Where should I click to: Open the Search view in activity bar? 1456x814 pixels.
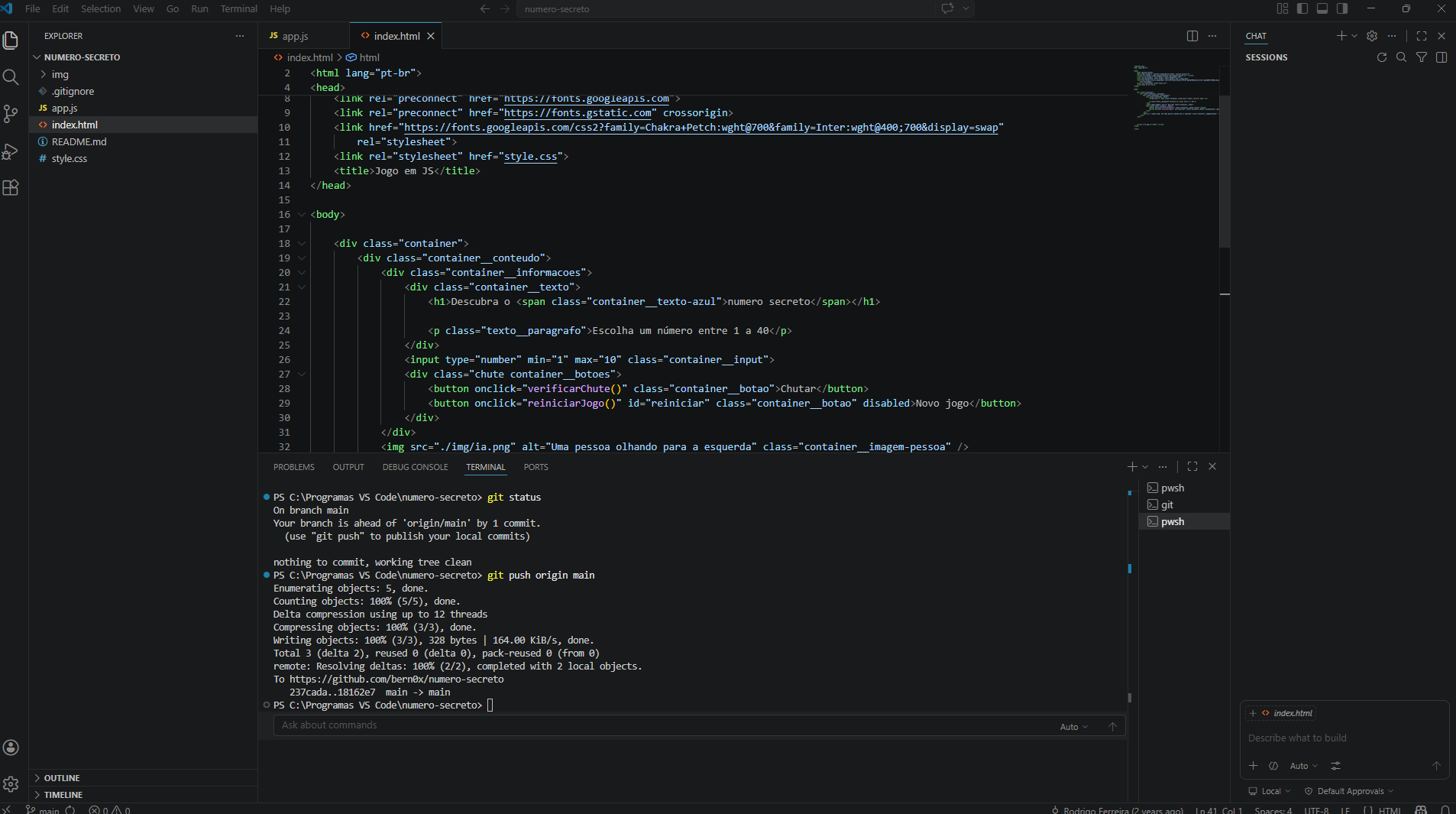11,77
